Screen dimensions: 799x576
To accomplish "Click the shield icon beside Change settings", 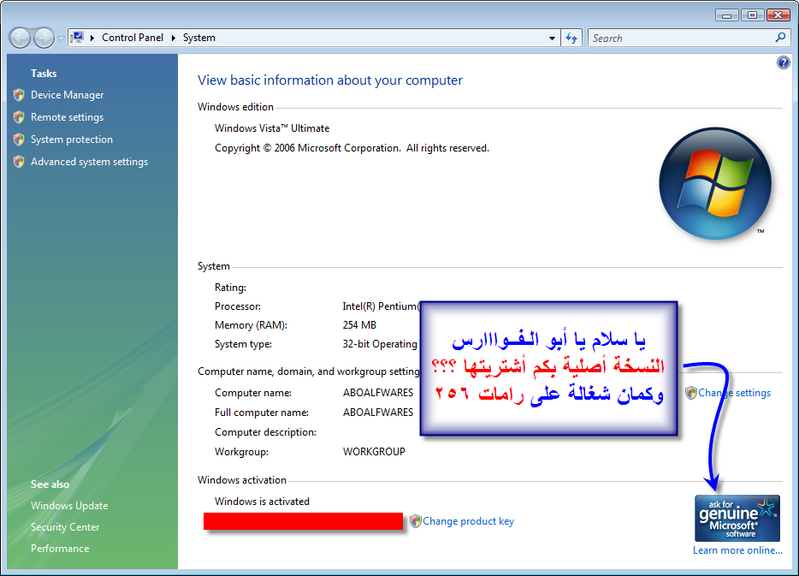I will pyautogui.click(x=691, y=393).
